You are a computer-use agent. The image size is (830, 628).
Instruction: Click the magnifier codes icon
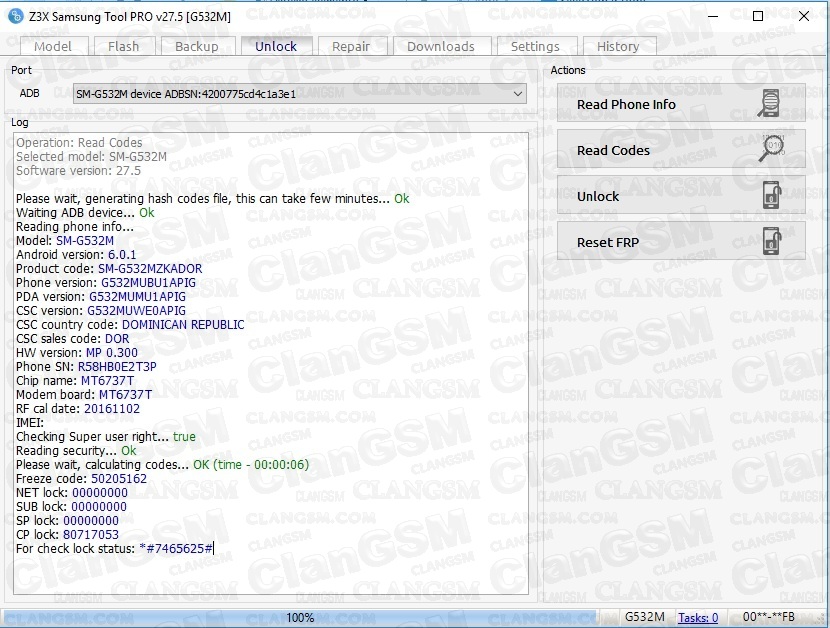point(772,149)
